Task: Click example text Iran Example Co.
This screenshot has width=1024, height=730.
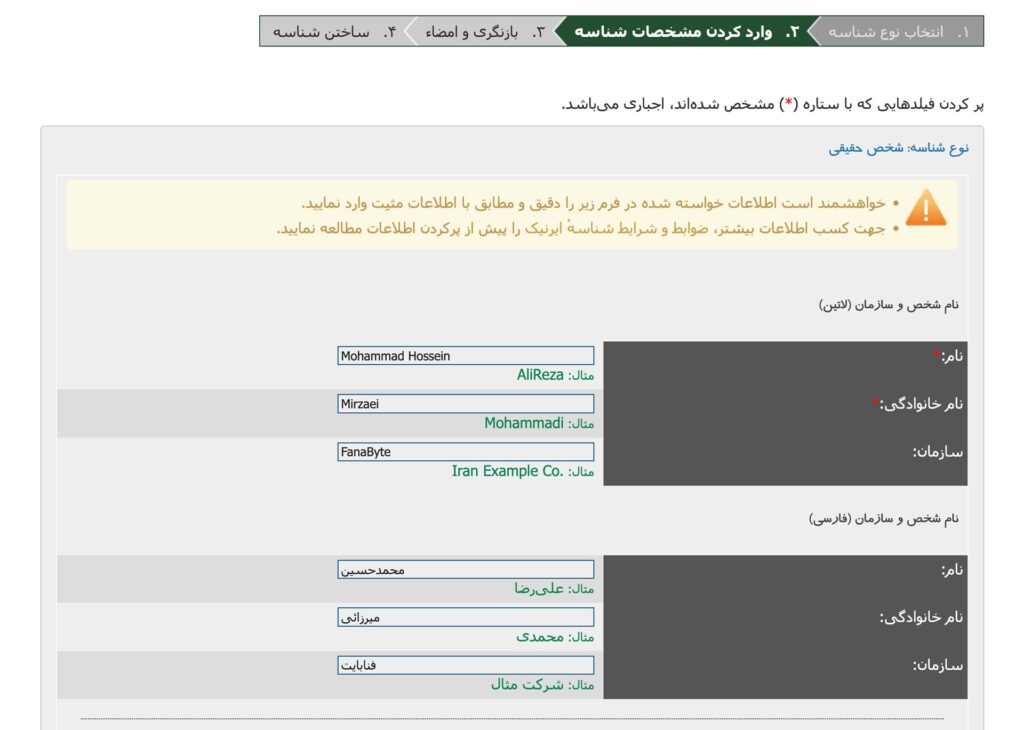Action: [x=507, y=471]
